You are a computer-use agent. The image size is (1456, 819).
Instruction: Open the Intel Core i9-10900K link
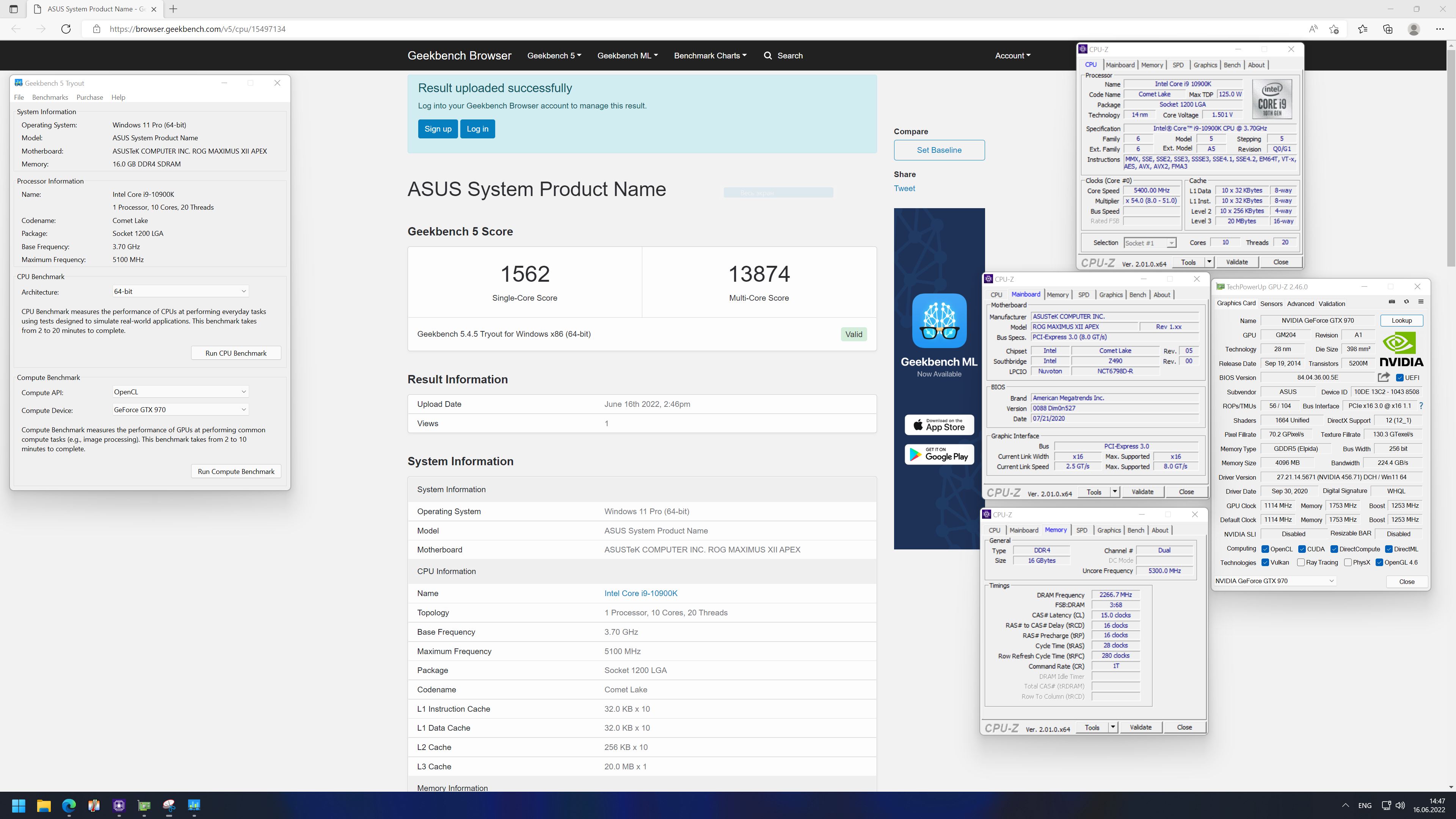pyautogui.click(x=641, y=593)
